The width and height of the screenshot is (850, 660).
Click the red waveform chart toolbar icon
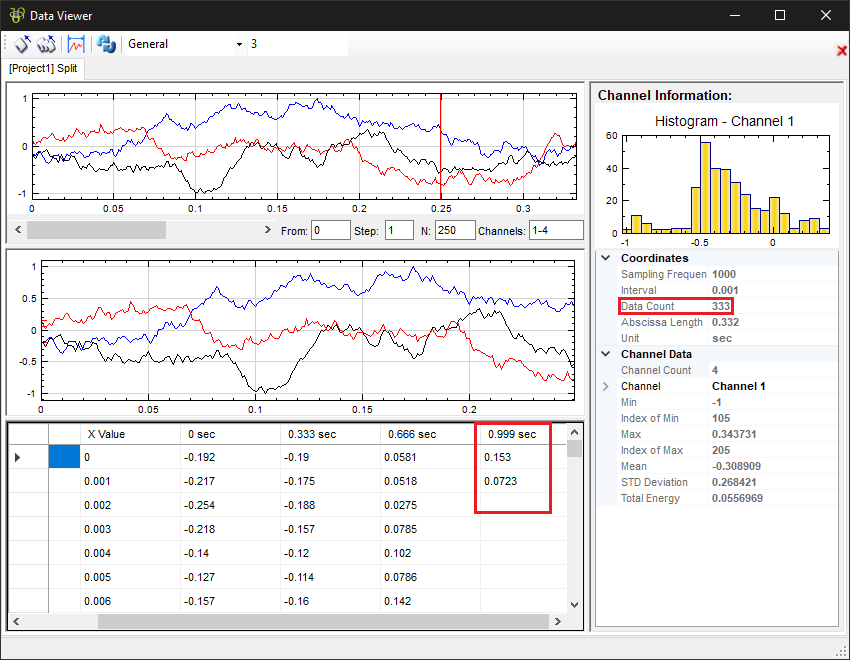[76, 44]
